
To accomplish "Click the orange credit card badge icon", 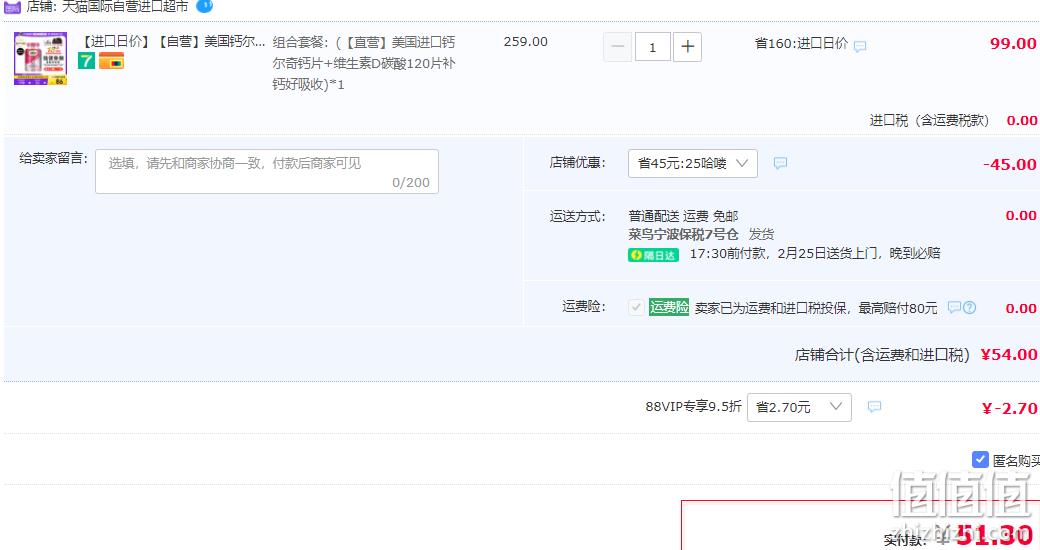I will pyautogui.click(x=111, y=62).
